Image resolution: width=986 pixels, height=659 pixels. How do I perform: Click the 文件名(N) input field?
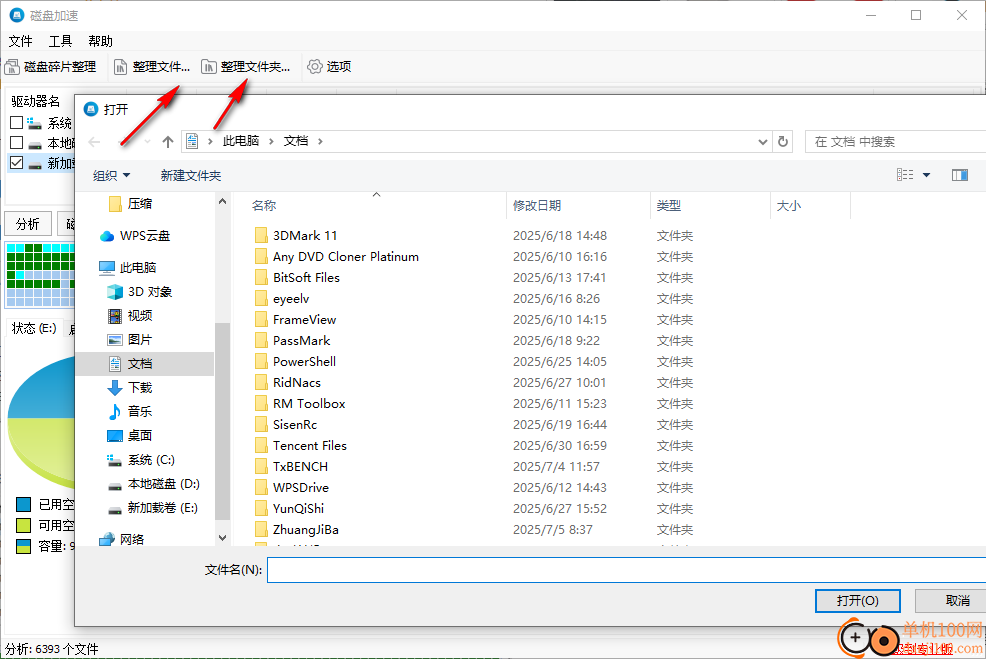click(x=626, y=570)
